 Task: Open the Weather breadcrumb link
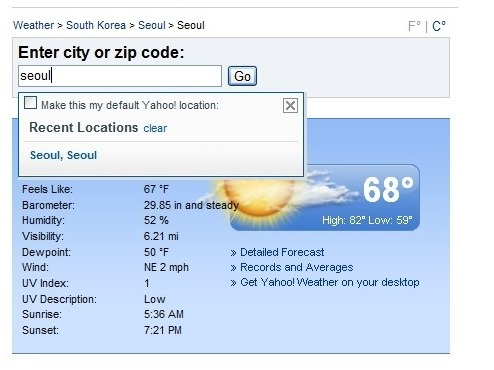pos(33,25)
